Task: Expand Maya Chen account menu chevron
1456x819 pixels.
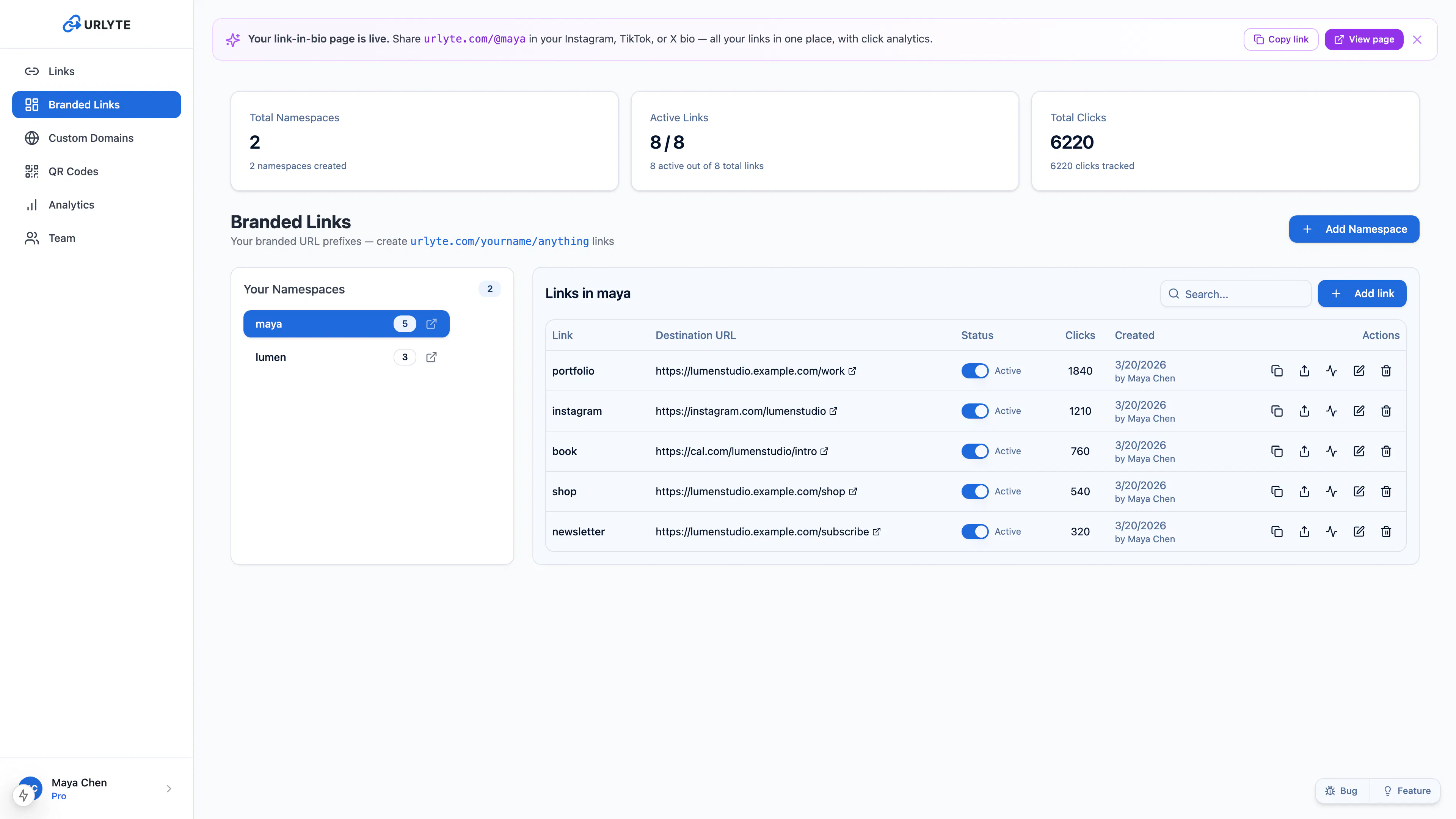Action: (x=169, y=789)
